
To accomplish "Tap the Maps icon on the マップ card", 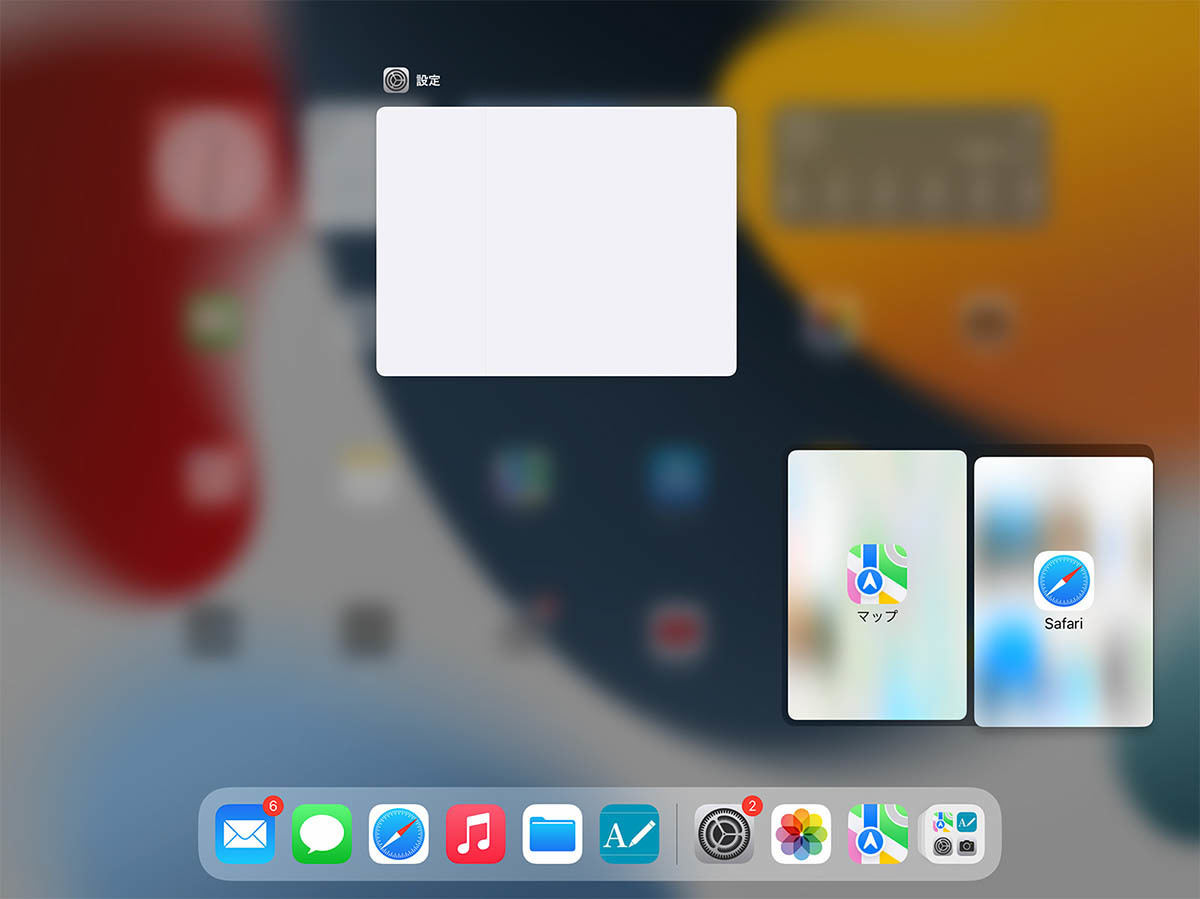I will (878, 574).
